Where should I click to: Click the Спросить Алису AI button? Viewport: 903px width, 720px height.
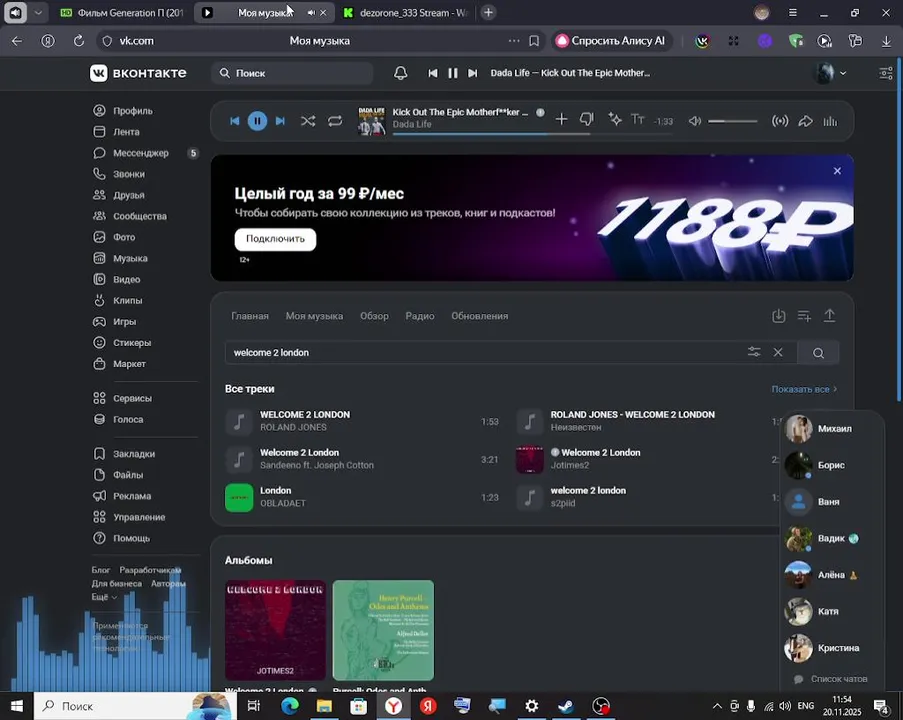point(611,41)
